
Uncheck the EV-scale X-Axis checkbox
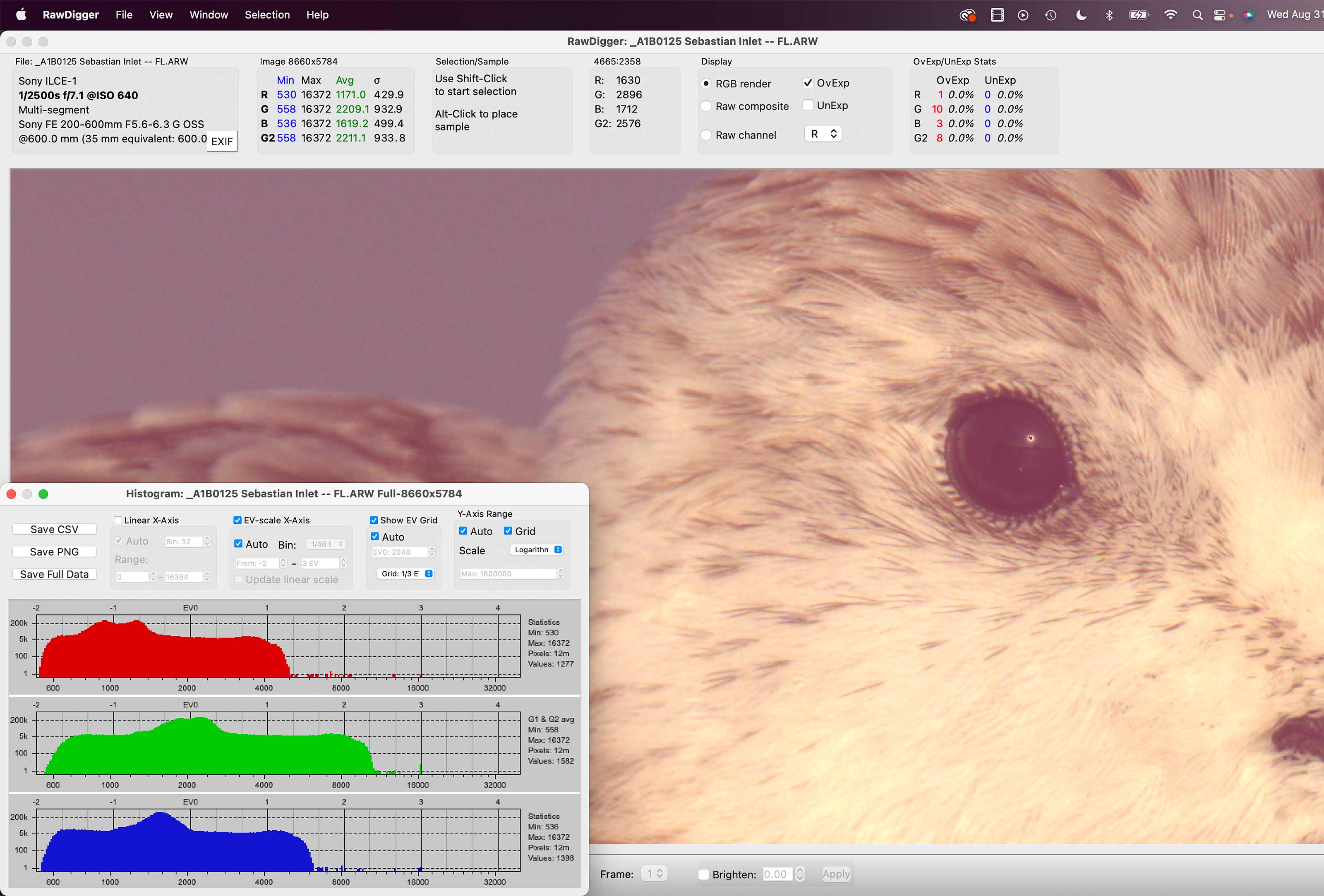[x=237, y=520]
